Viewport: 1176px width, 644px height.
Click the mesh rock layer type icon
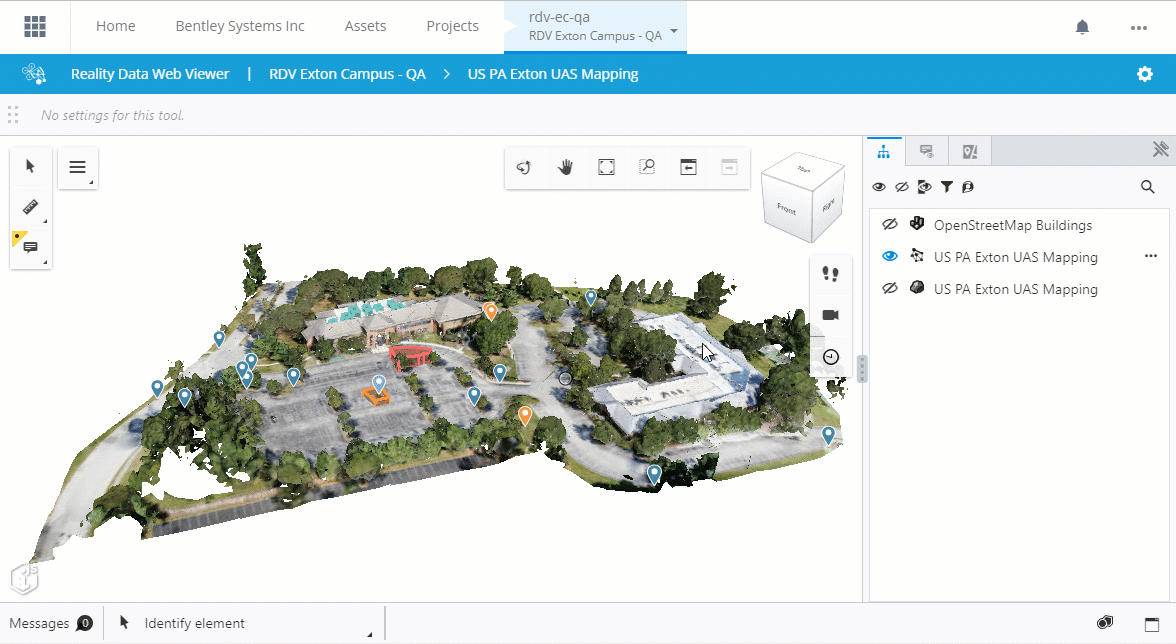916,287
